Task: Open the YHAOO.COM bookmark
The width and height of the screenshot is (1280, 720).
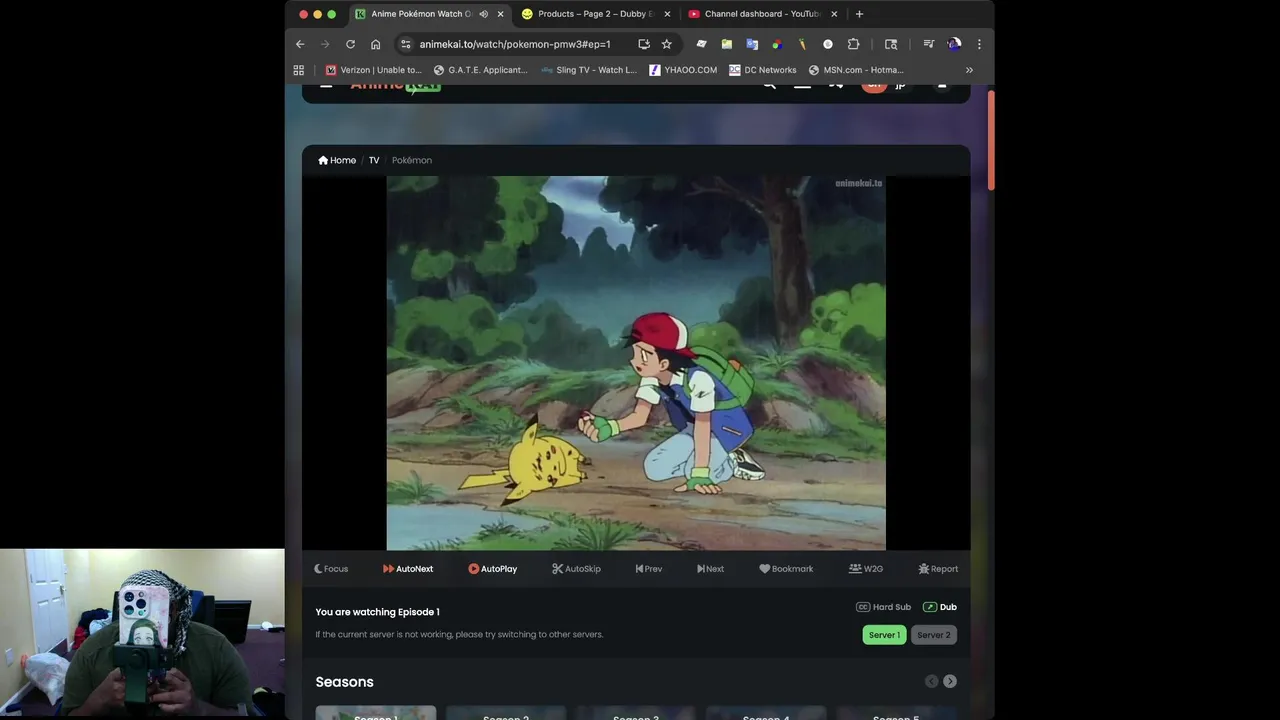Action: tap(683, 70)
